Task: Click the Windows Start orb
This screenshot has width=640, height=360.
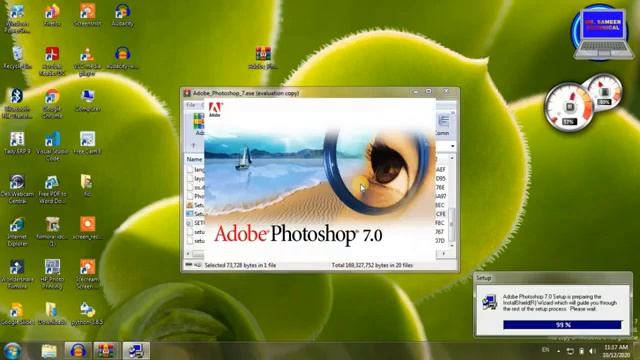Action: pos(12,351)
